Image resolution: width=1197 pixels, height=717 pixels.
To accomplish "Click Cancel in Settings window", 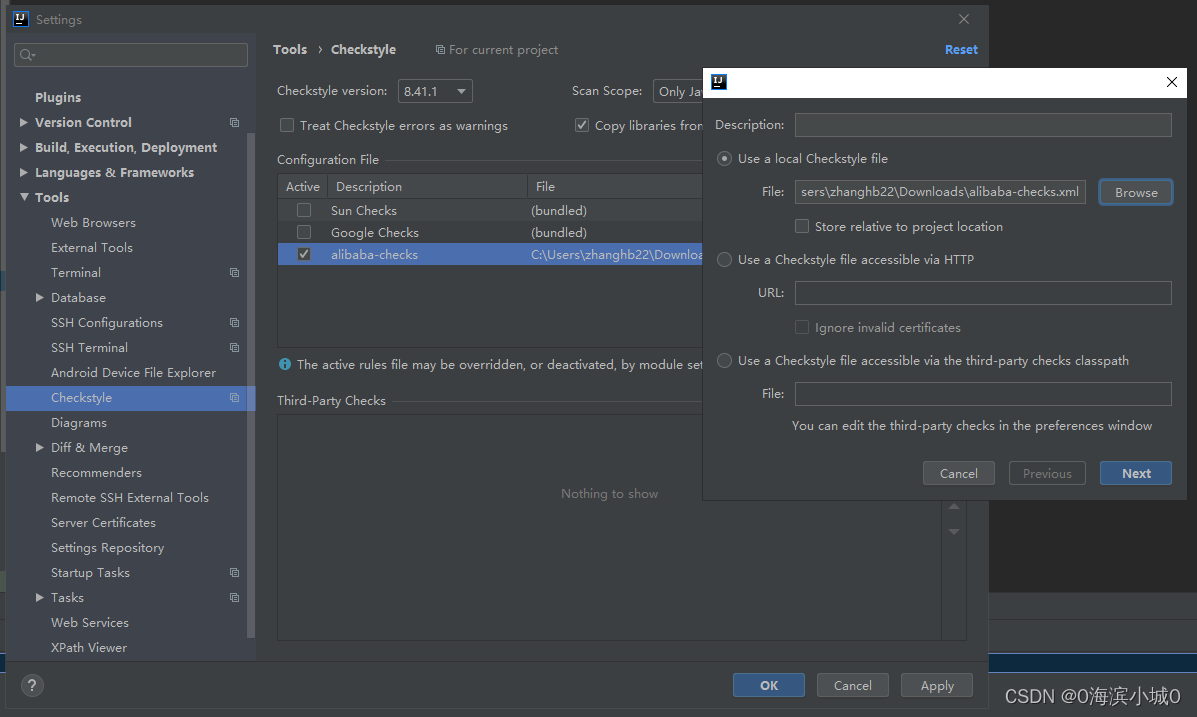I will point(853,685).
